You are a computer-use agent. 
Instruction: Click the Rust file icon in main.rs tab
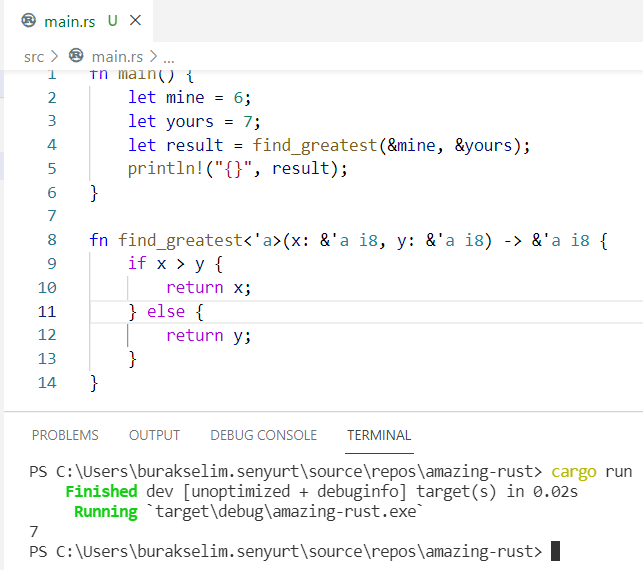28,20
